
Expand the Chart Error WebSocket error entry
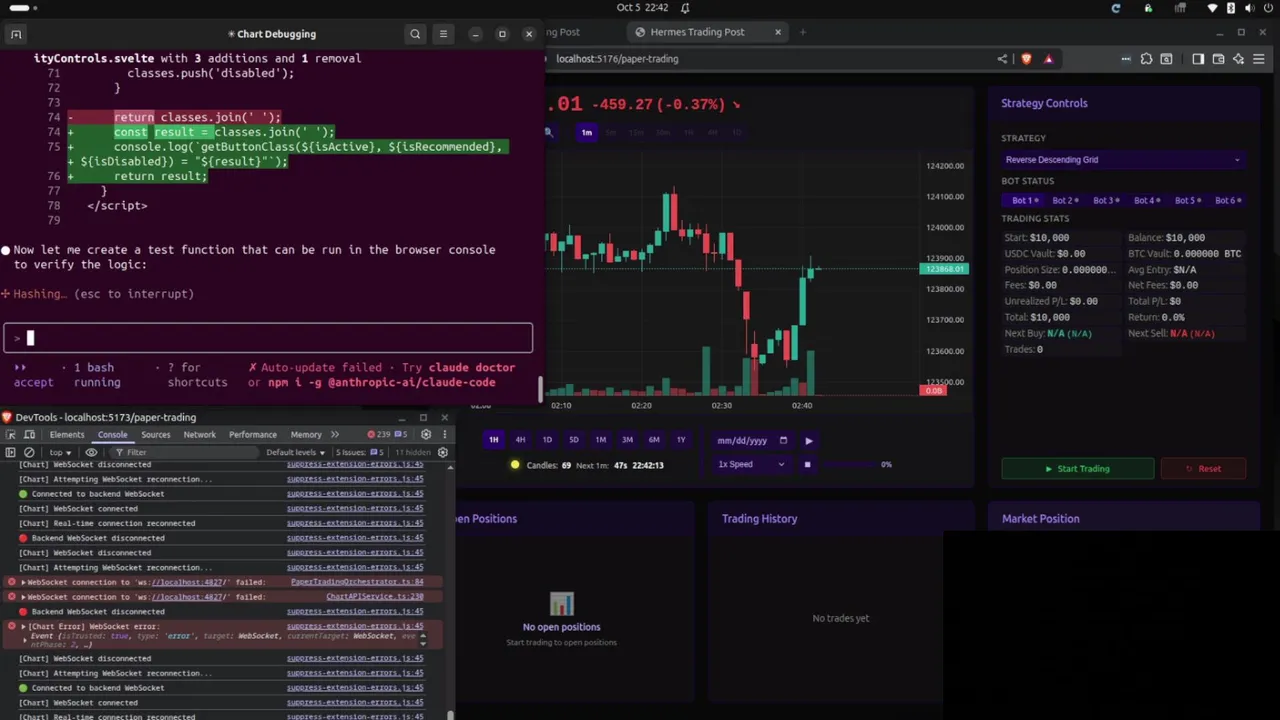point(24,626)
